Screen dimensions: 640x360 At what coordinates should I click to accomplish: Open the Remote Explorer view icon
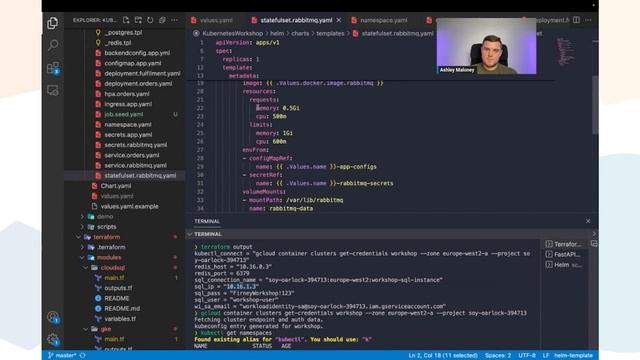pyautogui.click(x=53, y=90)
